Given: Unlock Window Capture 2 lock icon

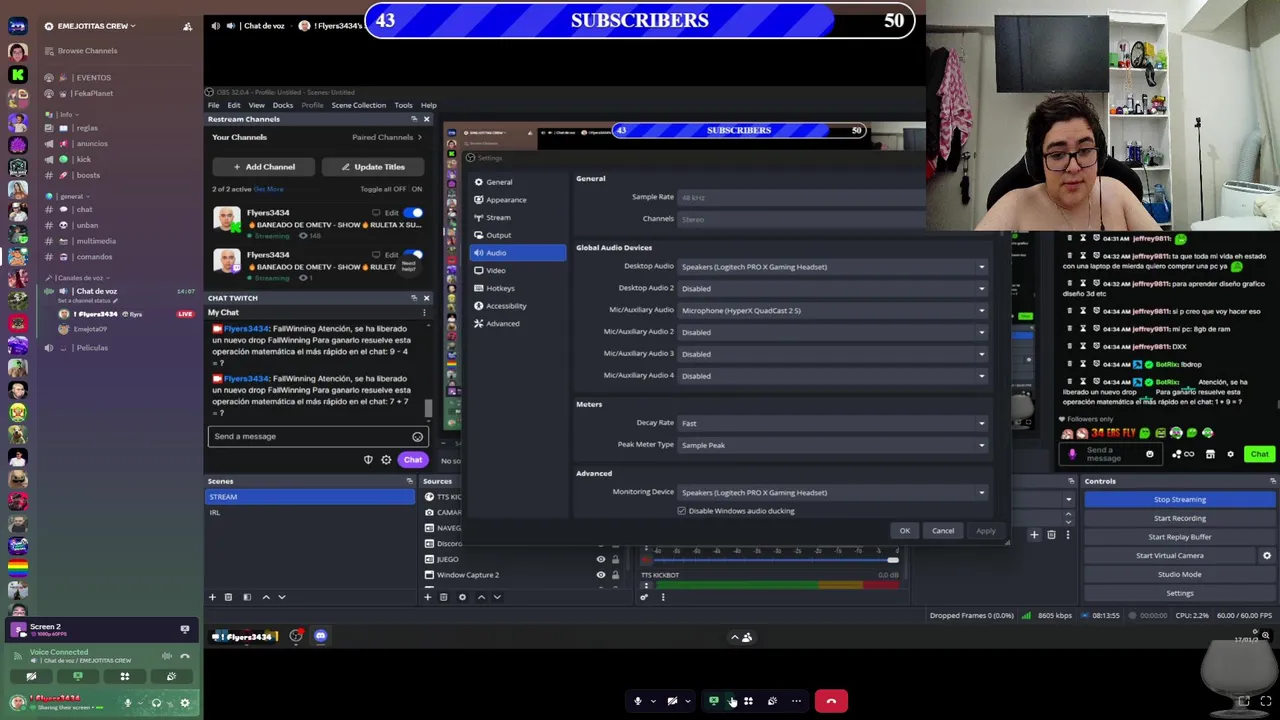Looking at the screenshot, I should [x=615, y=575].
